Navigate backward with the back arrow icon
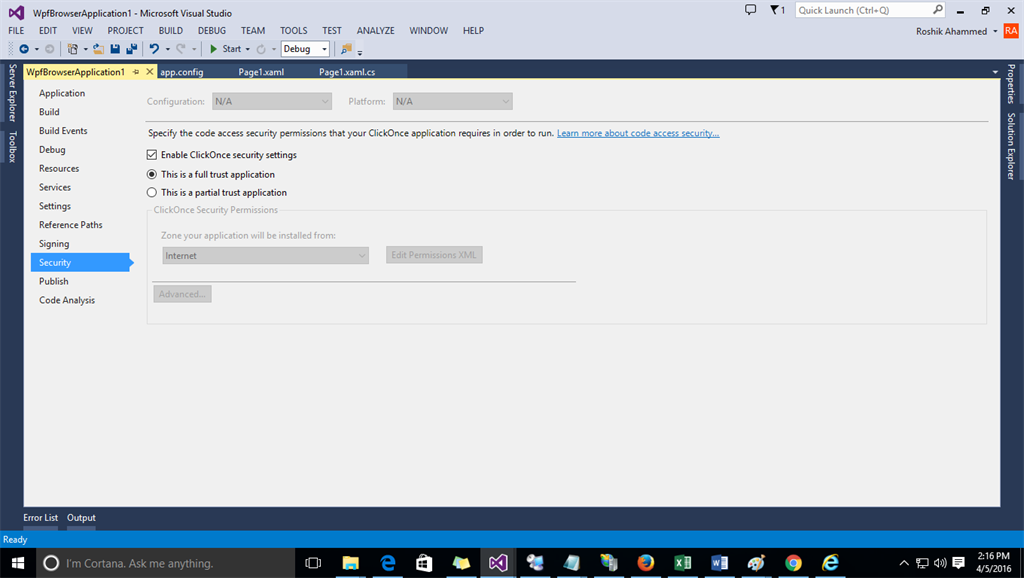Screen dimensions: 1024x578 click(24, 49)
